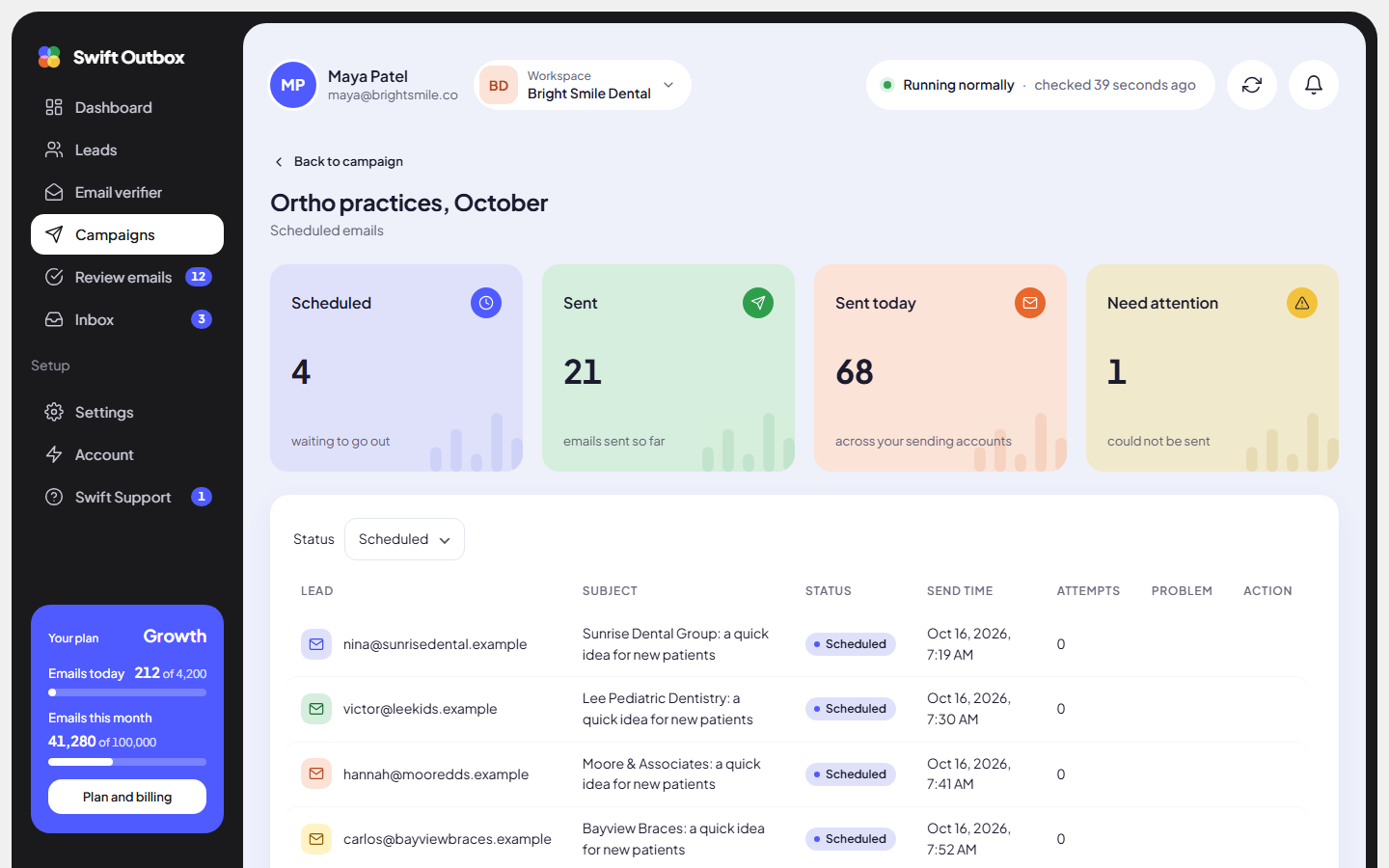Click the paper plane icon on Sent card
The height and width of the screenshot is (868, 1389).
(x=758, y=303)
